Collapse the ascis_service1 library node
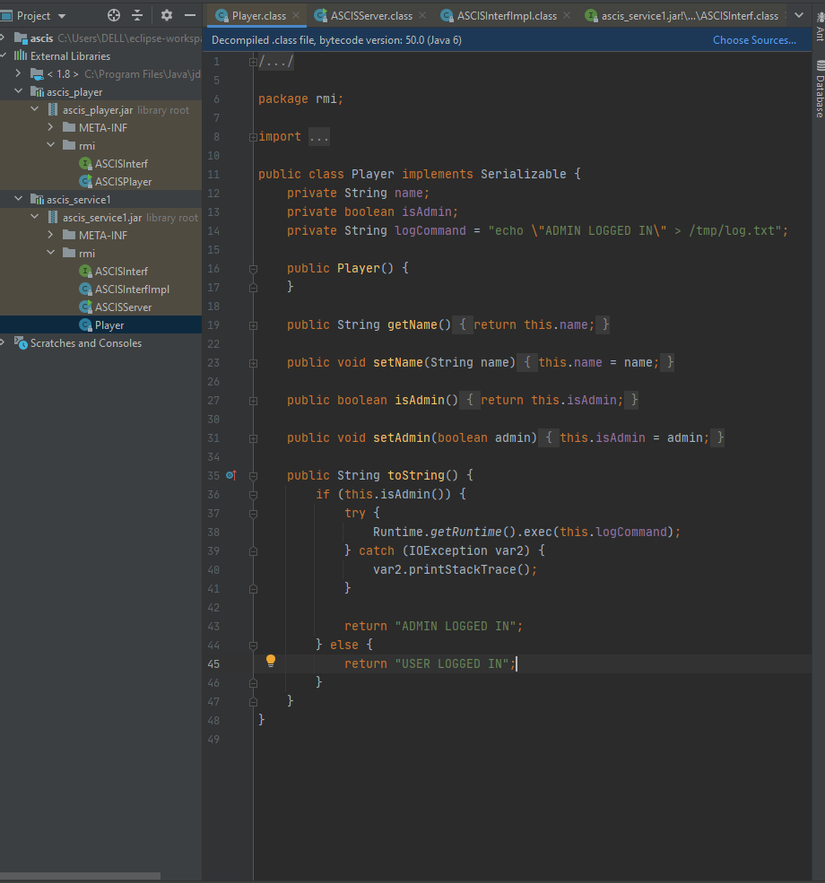This screenshot has width=825, height=883. pos(20,200)
